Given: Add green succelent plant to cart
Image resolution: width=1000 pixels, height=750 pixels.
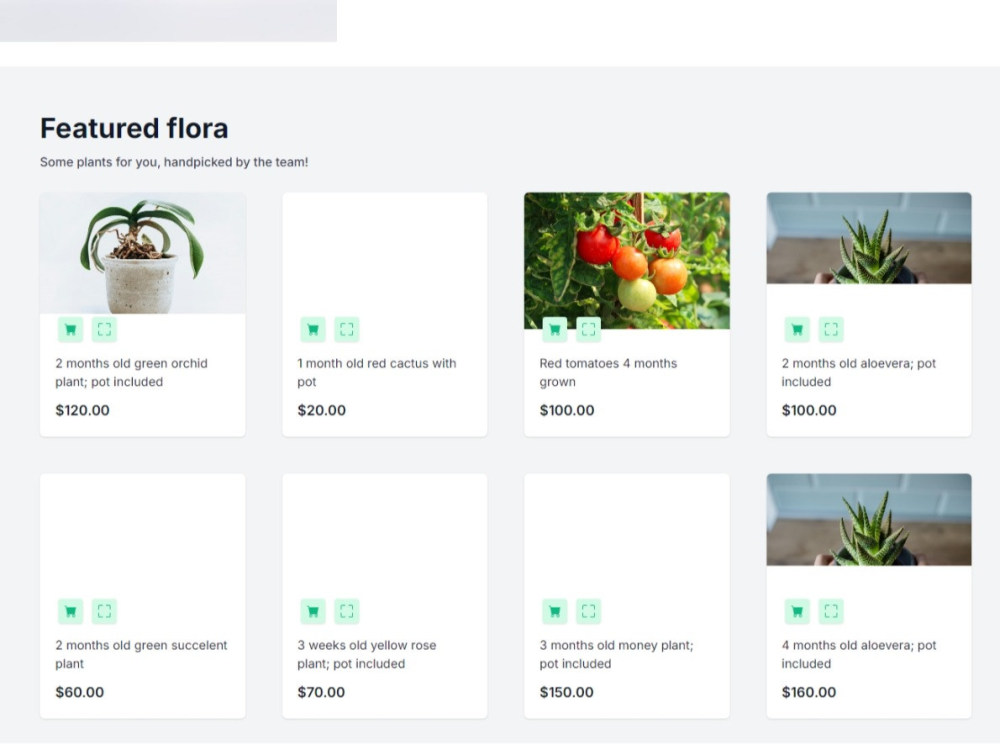Looking at the screenshot, I should [71, 612].
